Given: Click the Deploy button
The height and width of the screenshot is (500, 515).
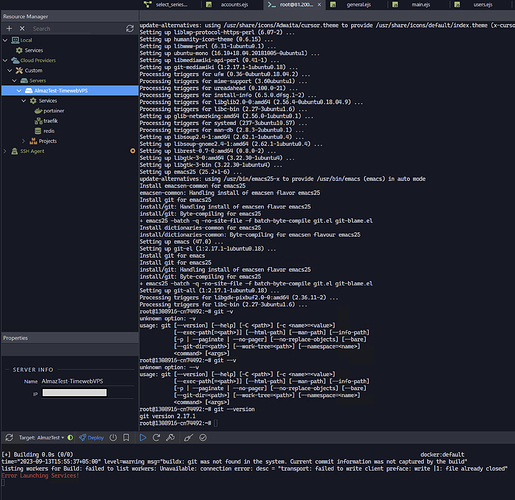Looking at the screenshot, I should pyautogui.click(x=92, y=438).
